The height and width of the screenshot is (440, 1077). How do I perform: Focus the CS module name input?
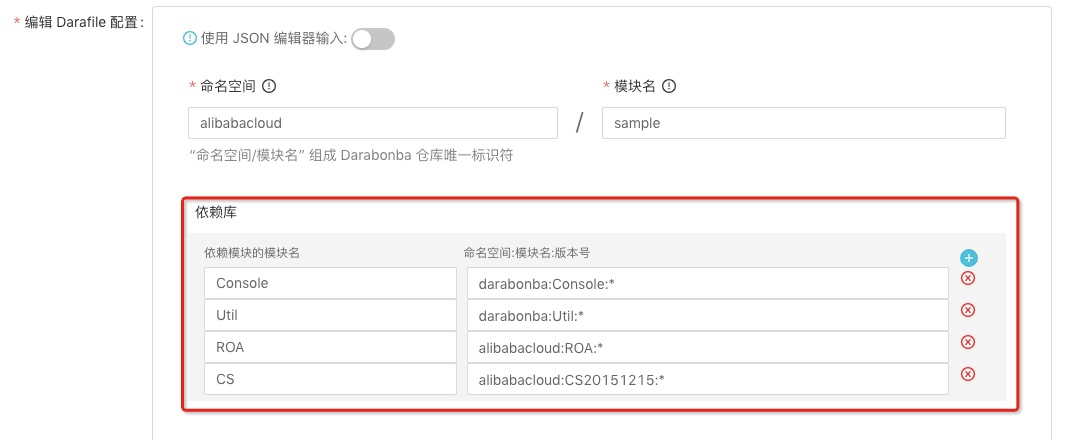[x=329, y=379]
